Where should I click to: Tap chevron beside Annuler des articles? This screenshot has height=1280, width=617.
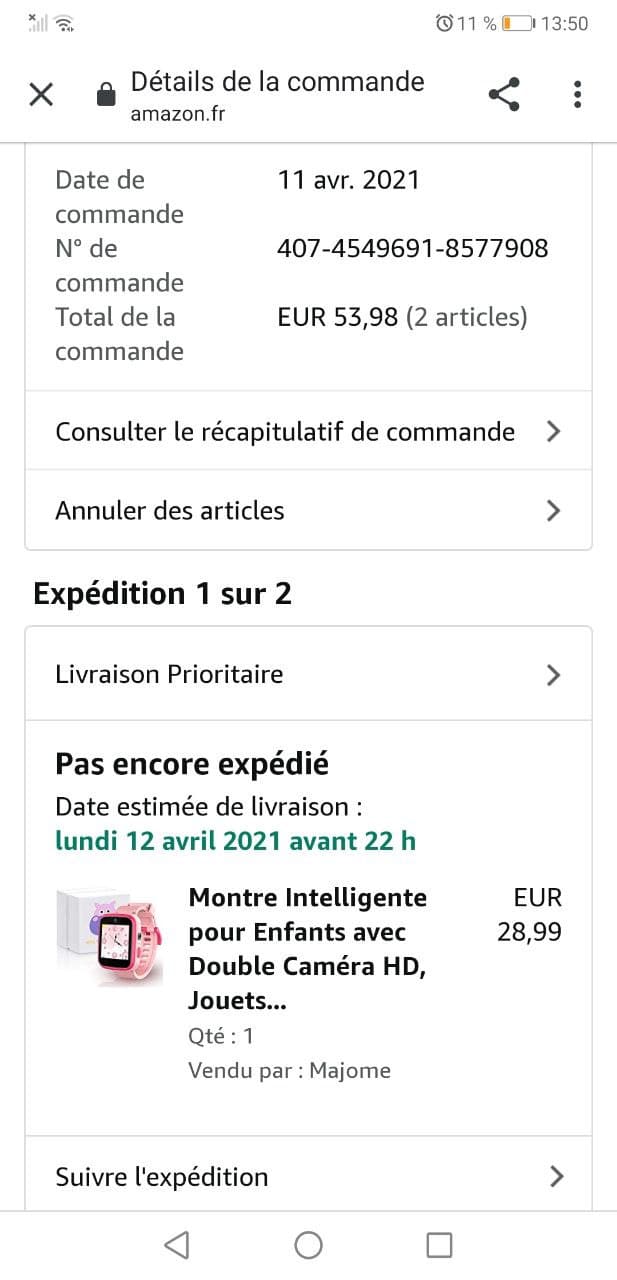tap(553, 511)
